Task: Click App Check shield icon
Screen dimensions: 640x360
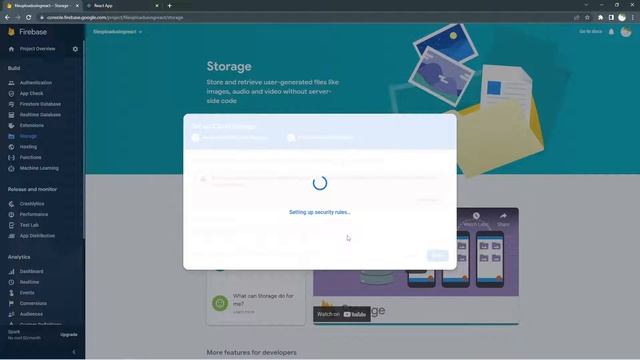Action: 11,93
